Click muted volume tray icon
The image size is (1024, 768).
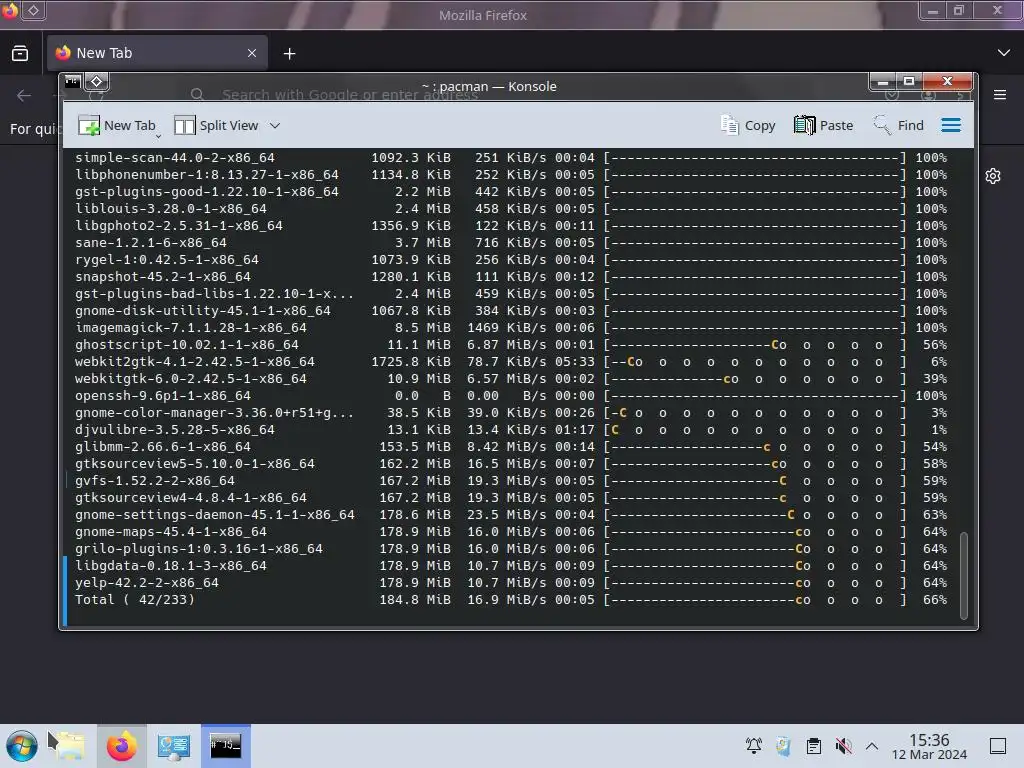pyautogui.click(x=843, y=746)
